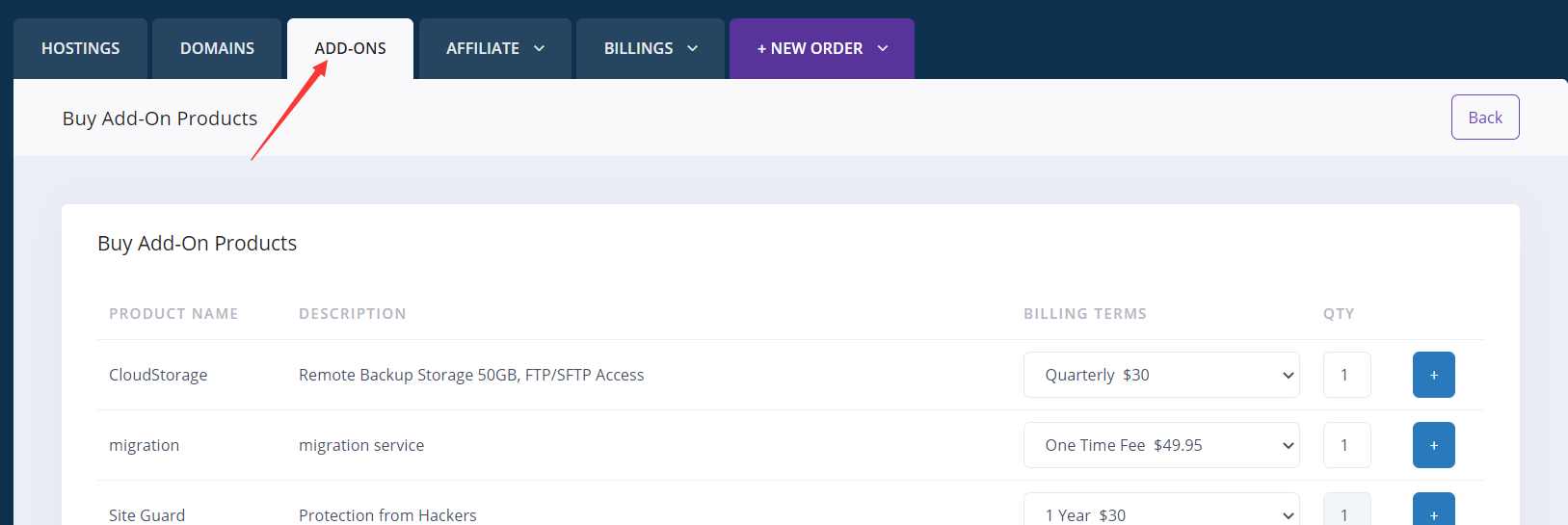Click the + New Order button
Screen dimensions: 1568x525
[x=810, y=48]
